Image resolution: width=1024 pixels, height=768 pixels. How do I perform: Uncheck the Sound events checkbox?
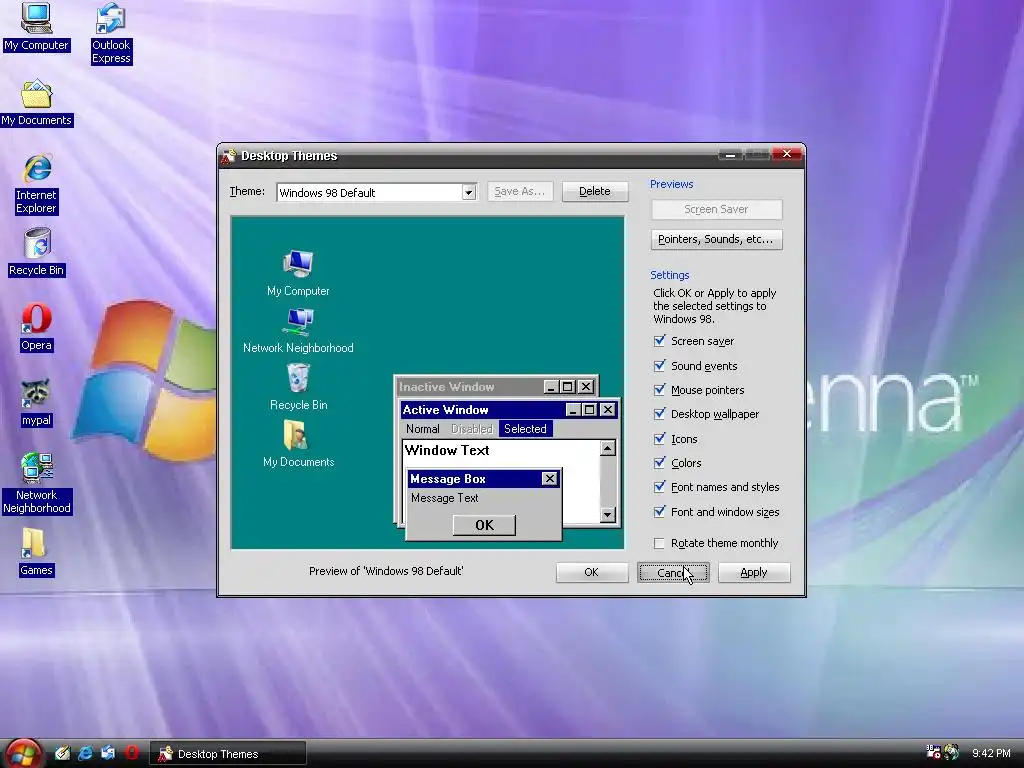point(660,366)
